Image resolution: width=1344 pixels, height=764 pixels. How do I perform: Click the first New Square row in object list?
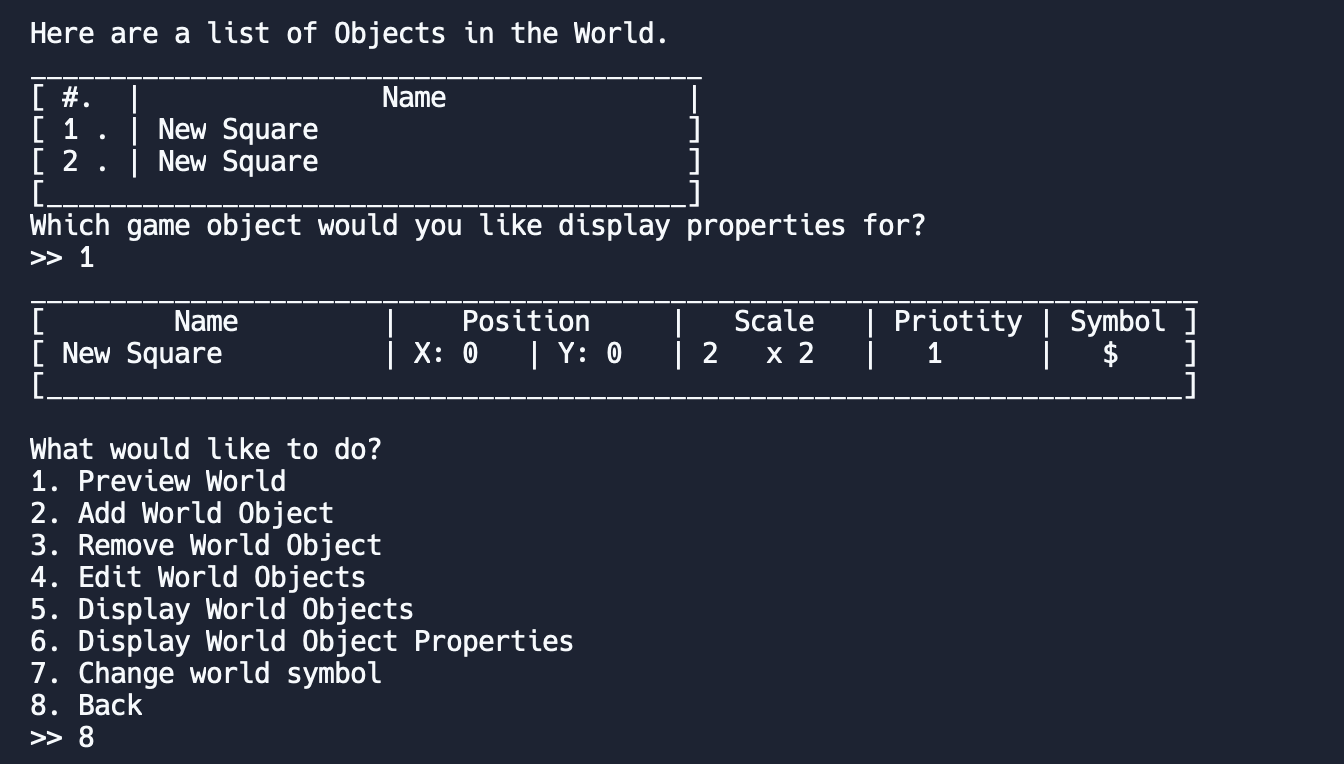pos(237,129)
